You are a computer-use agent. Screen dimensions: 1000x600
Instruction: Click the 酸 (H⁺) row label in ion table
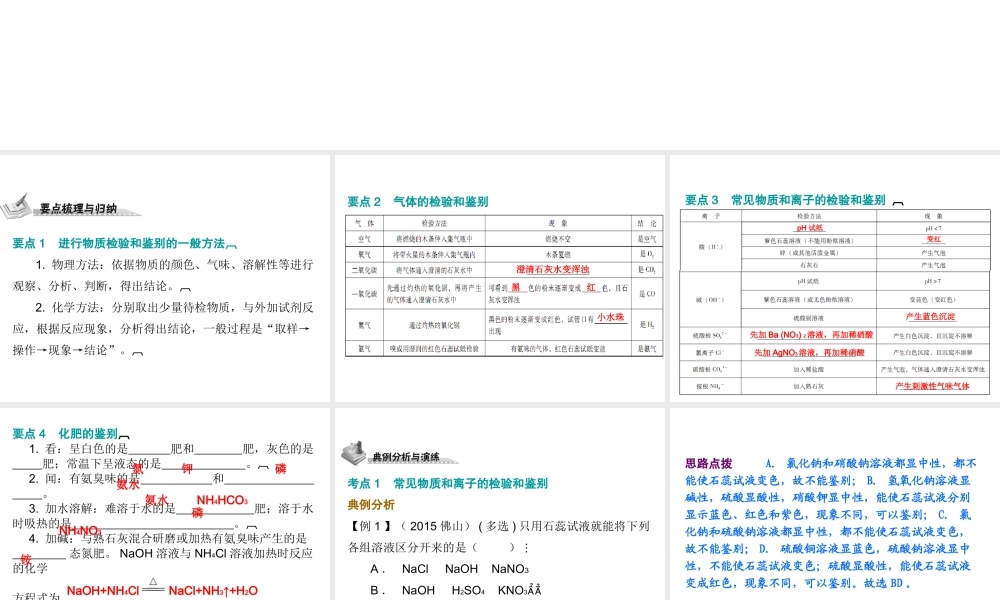[x=710, y=247]
